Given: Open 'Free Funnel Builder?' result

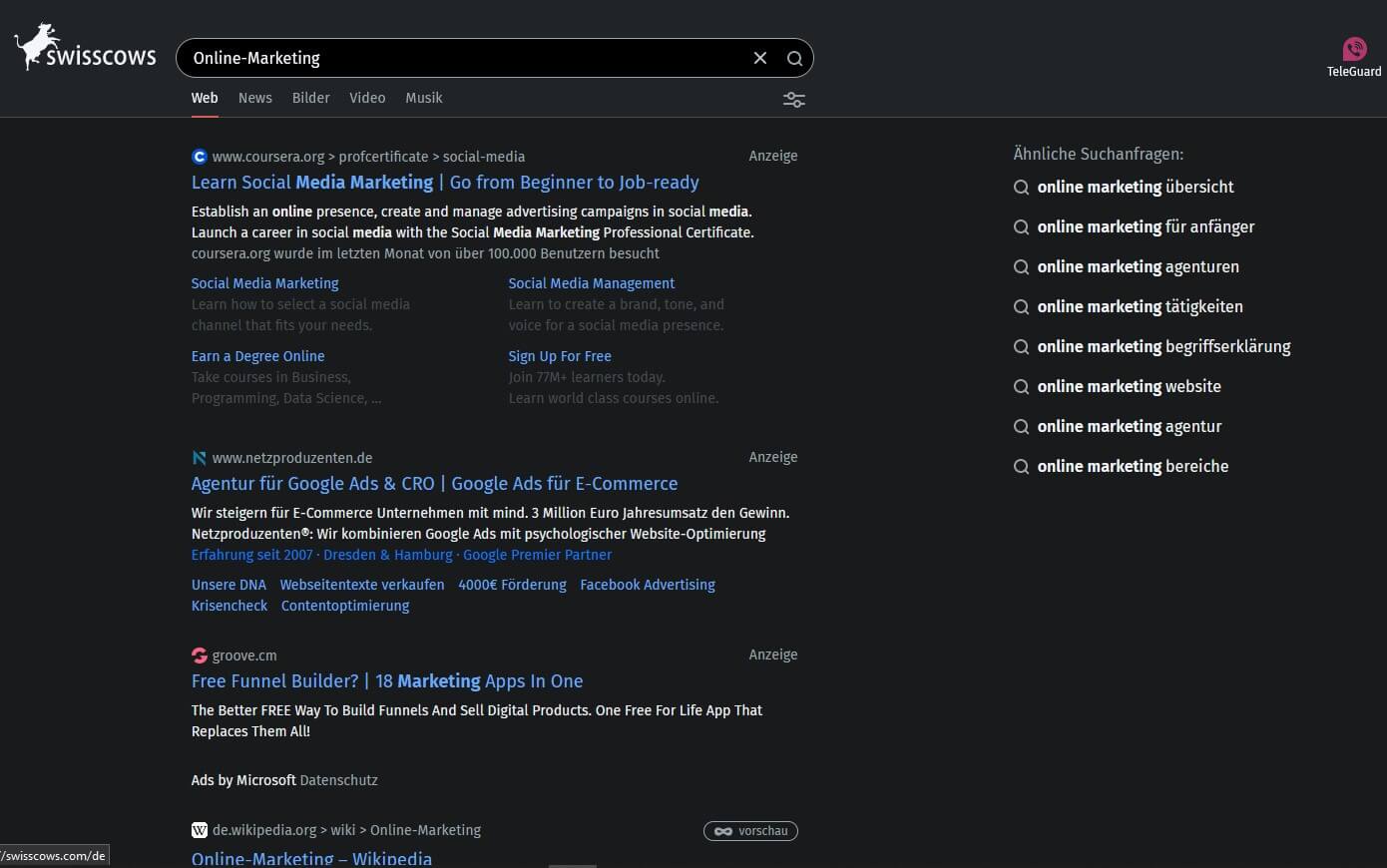Looking at the screenshot, I should (387, 681).
